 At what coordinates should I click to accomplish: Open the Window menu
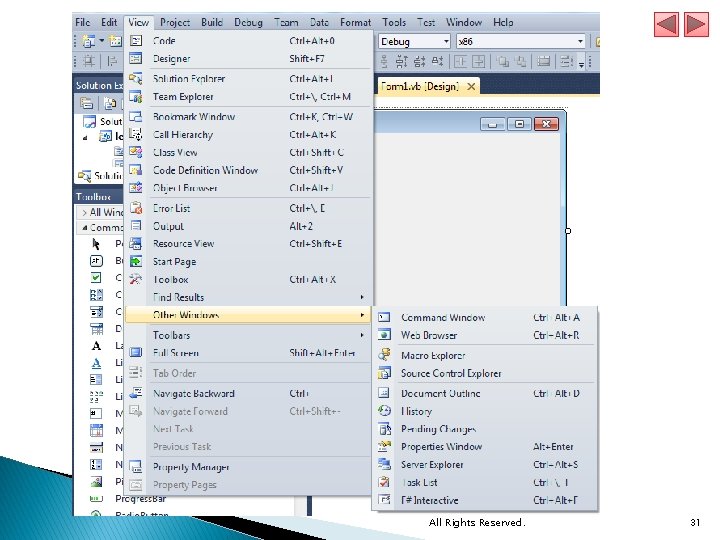coord(464,22)
